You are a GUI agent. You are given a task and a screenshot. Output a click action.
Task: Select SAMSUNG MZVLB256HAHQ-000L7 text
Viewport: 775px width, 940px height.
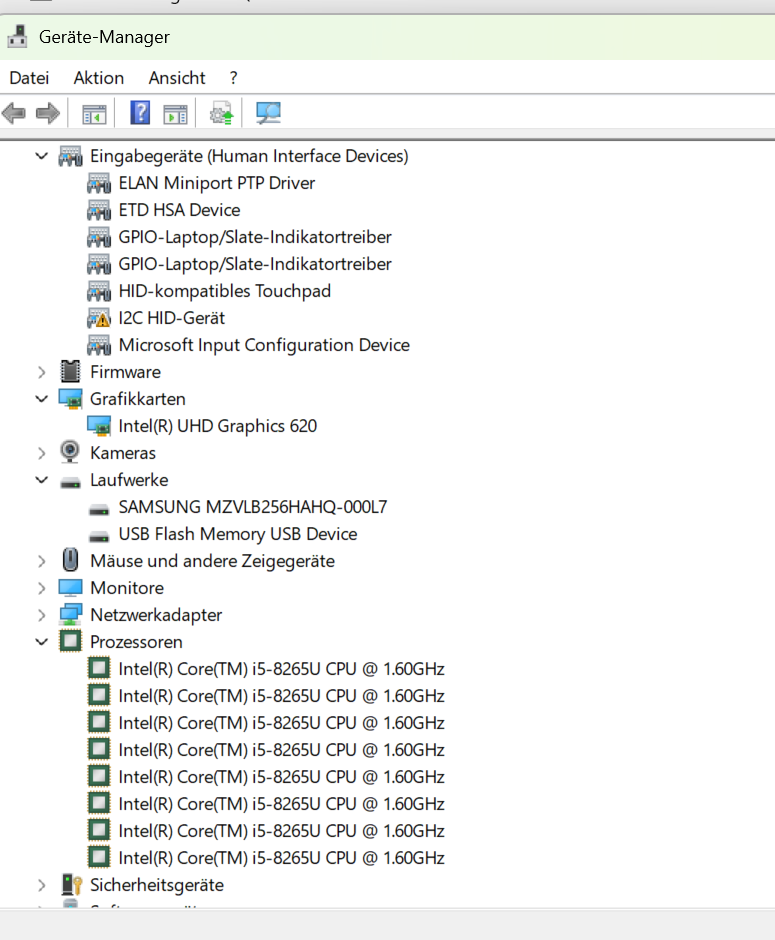[252, 507]
